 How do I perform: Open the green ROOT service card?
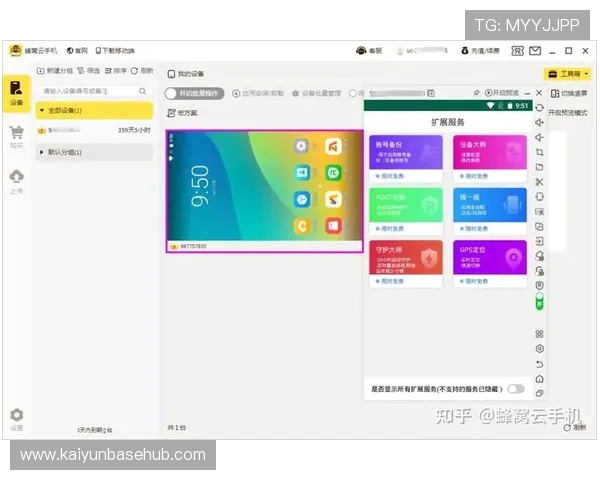[406, 211]
